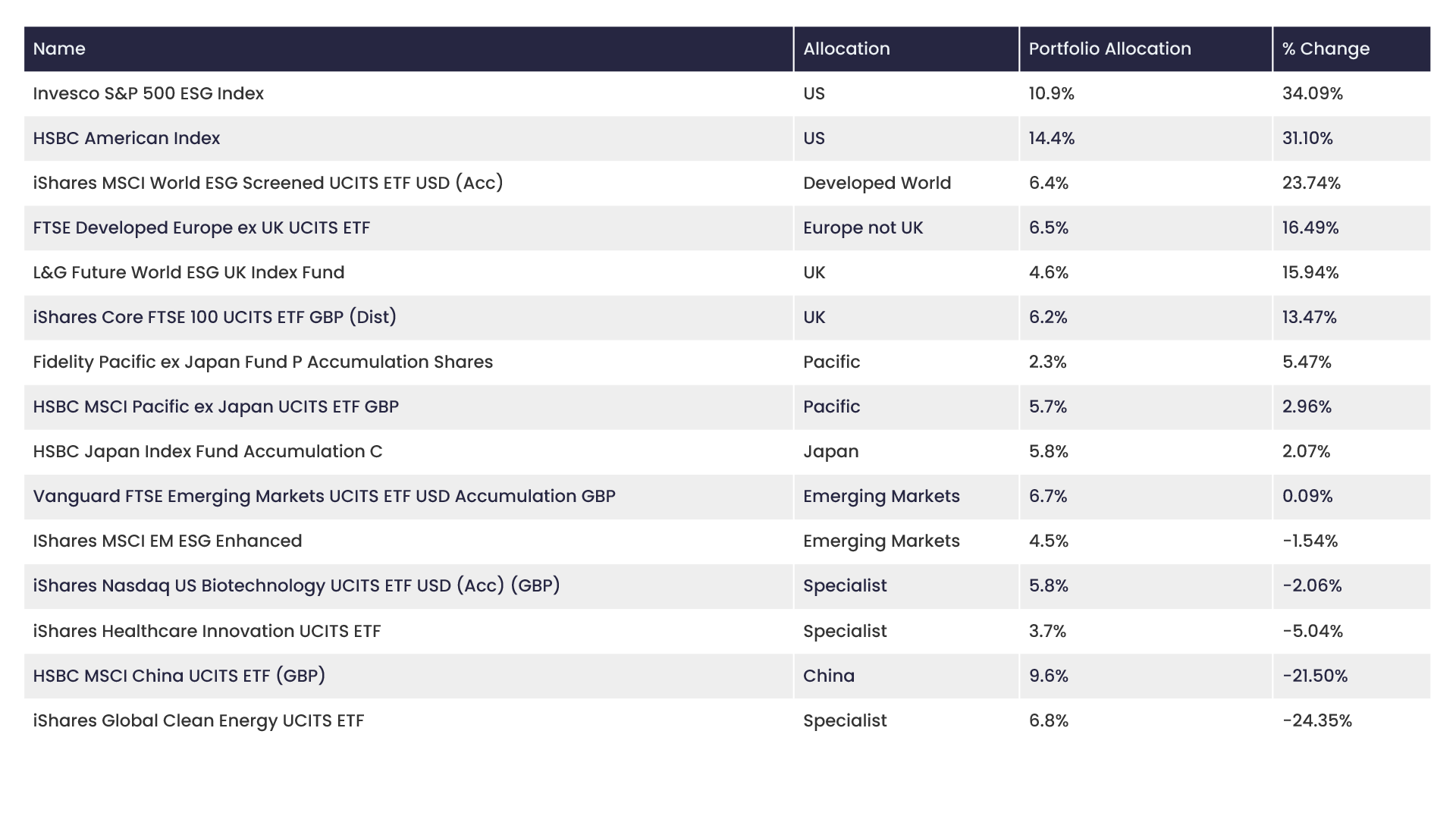Select iShares MSCI EM ESG Enhanced fund
The image size is (1456, 819).
[x=168, y=541]
